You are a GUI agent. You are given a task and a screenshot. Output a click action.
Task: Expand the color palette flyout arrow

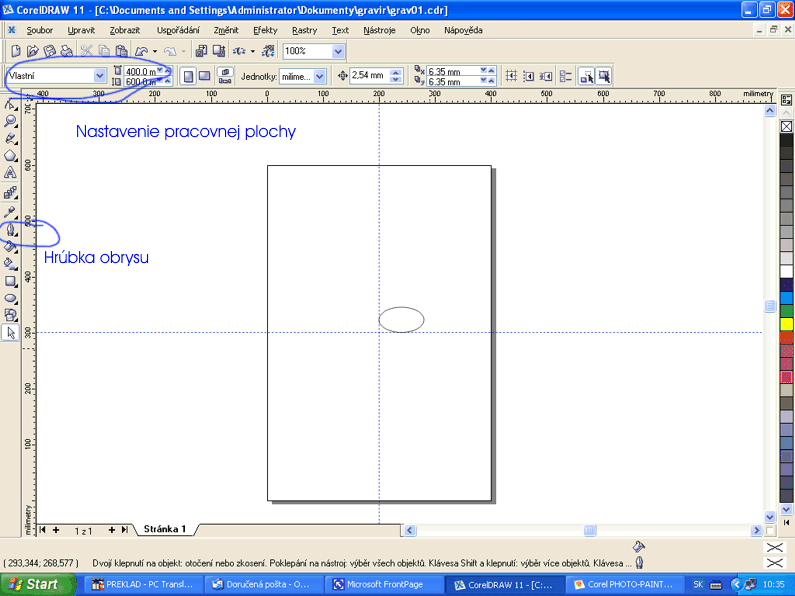[786, 522]
